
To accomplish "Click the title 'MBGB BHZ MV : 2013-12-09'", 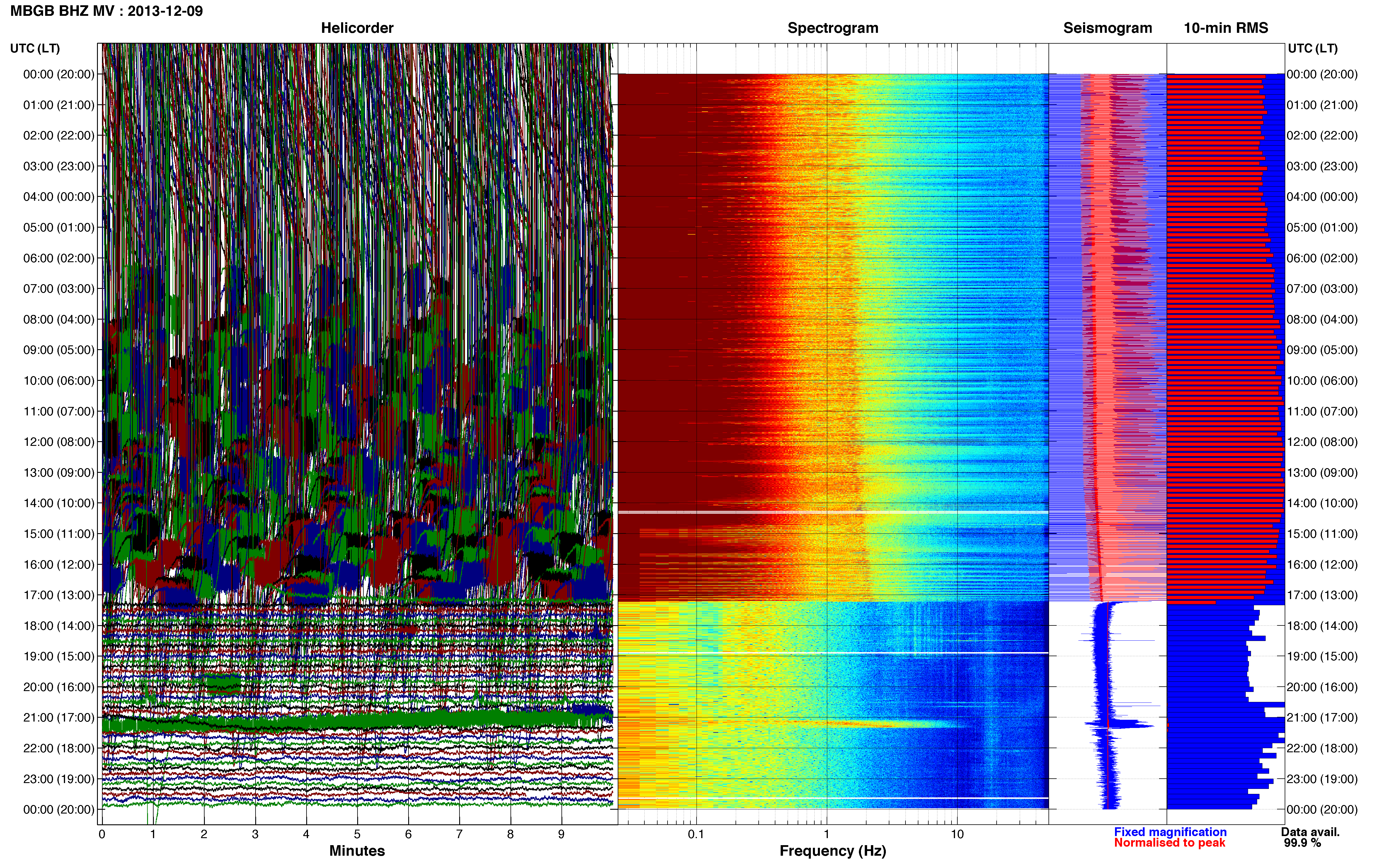I will (x=106, y=11).
